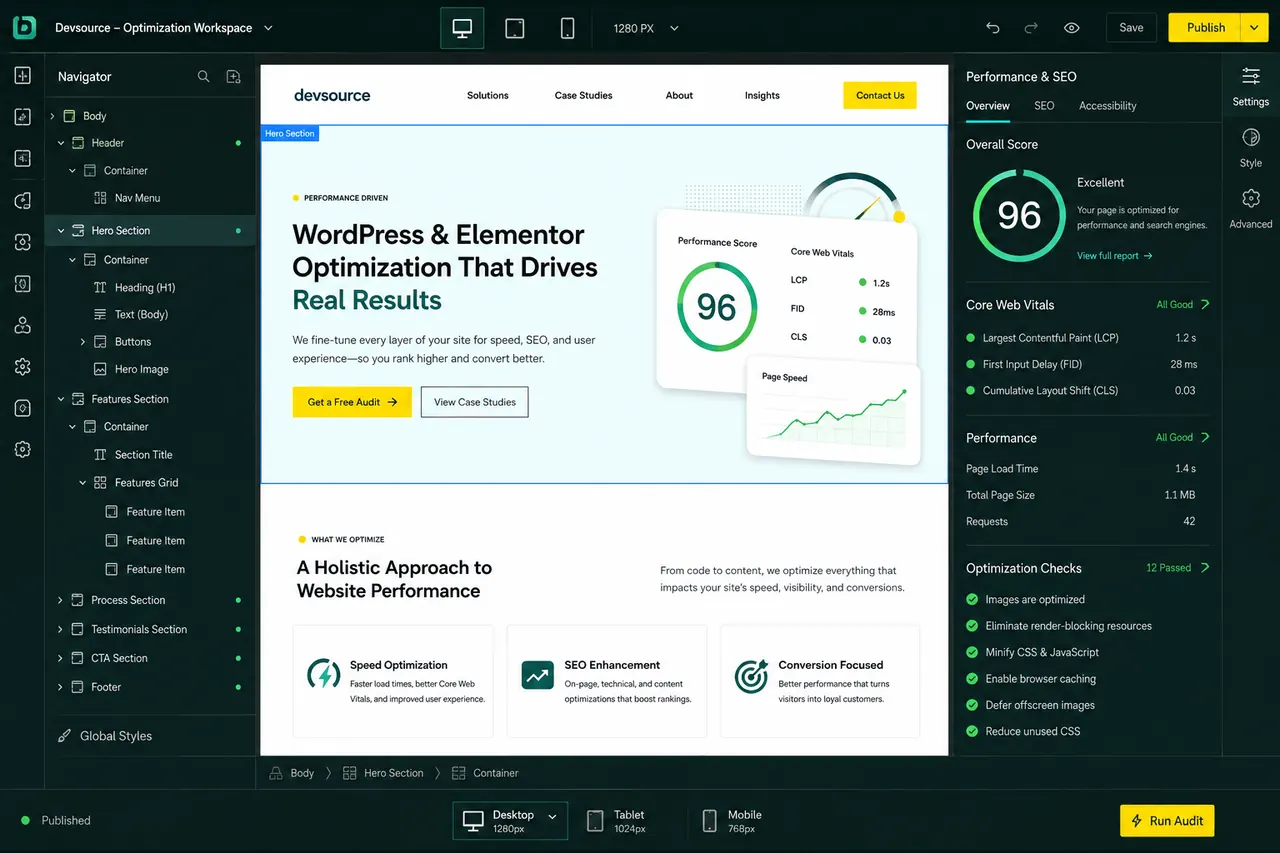Switch to tablet view in top toolbar

pos(515,28)
